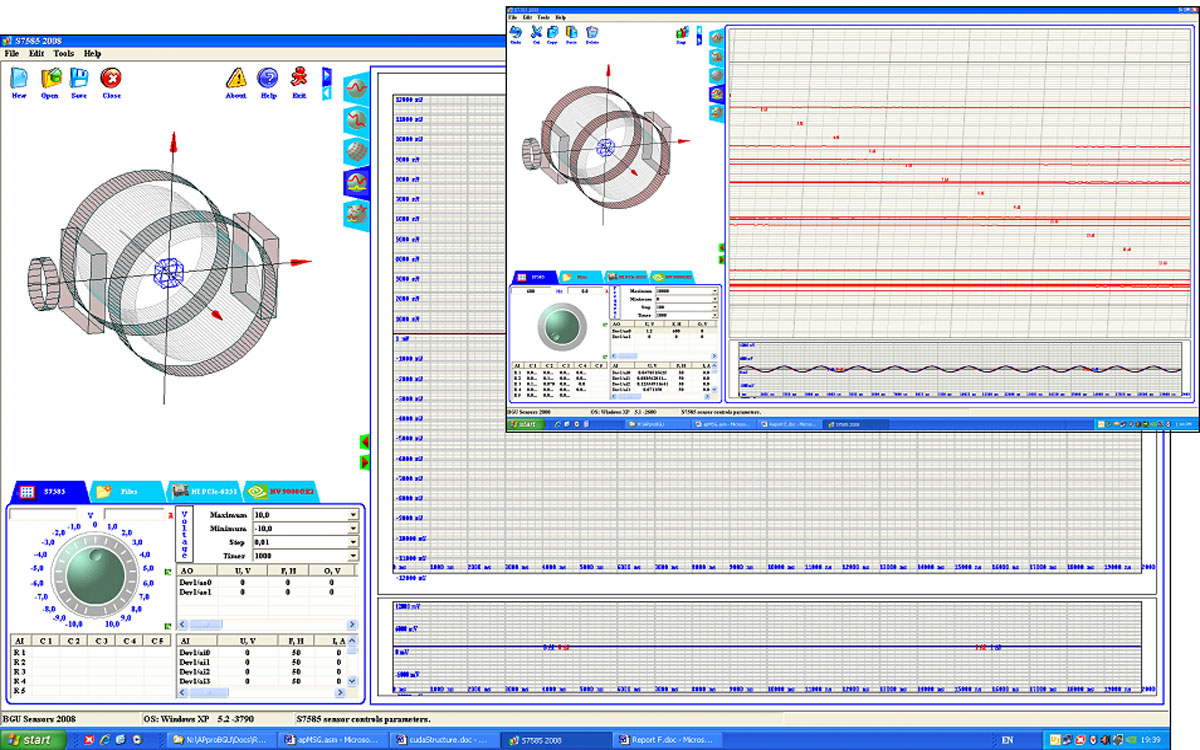Click the Exit running-figure icon

click(x=298, y=79)
